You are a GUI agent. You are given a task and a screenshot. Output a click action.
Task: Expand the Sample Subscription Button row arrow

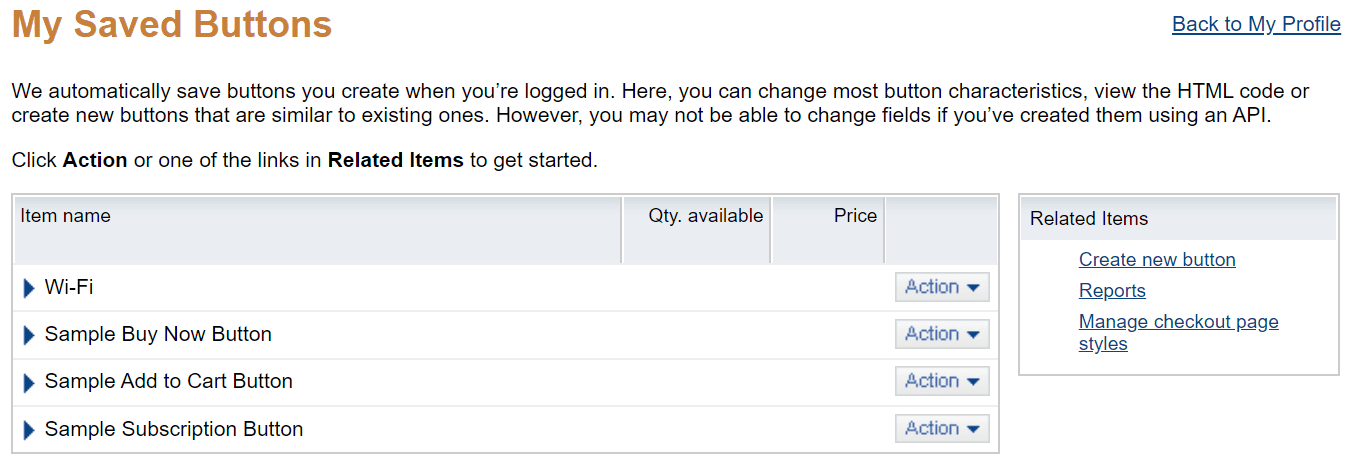tap(29, 430)
